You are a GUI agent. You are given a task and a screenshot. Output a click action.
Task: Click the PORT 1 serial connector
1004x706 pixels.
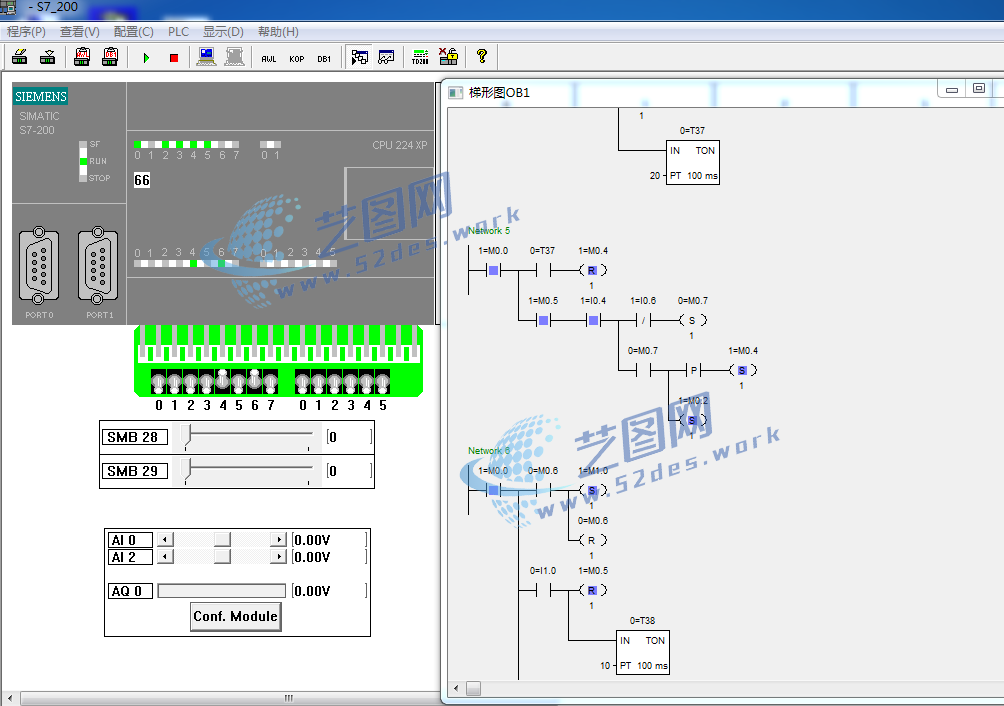(x=97, y=264)
